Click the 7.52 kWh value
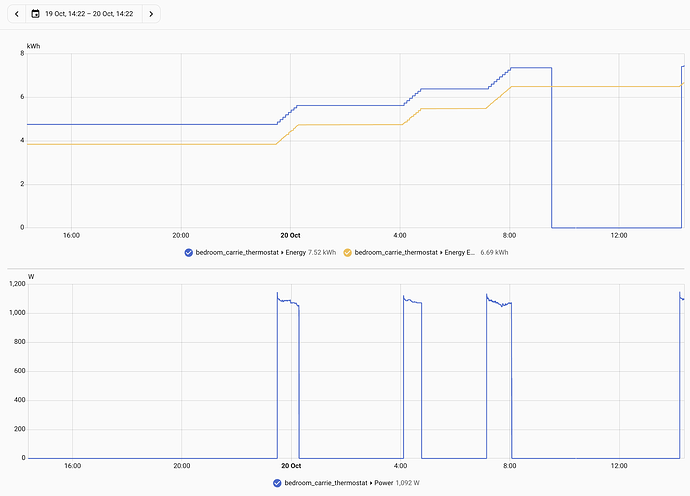This screenshot has height=496, width=690. pyautogui.click(x=322, y=253)
